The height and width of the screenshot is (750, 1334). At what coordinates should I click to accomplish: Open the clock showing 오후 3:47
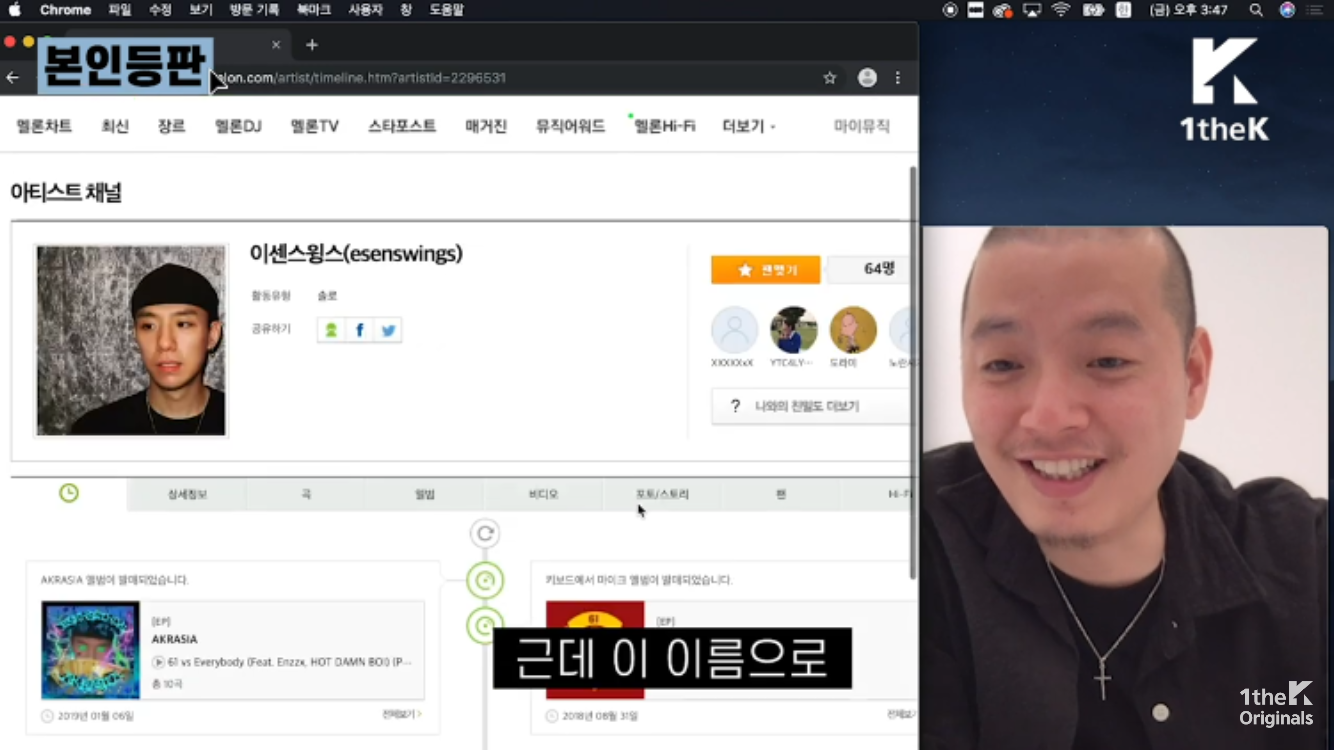(1189, 10)
